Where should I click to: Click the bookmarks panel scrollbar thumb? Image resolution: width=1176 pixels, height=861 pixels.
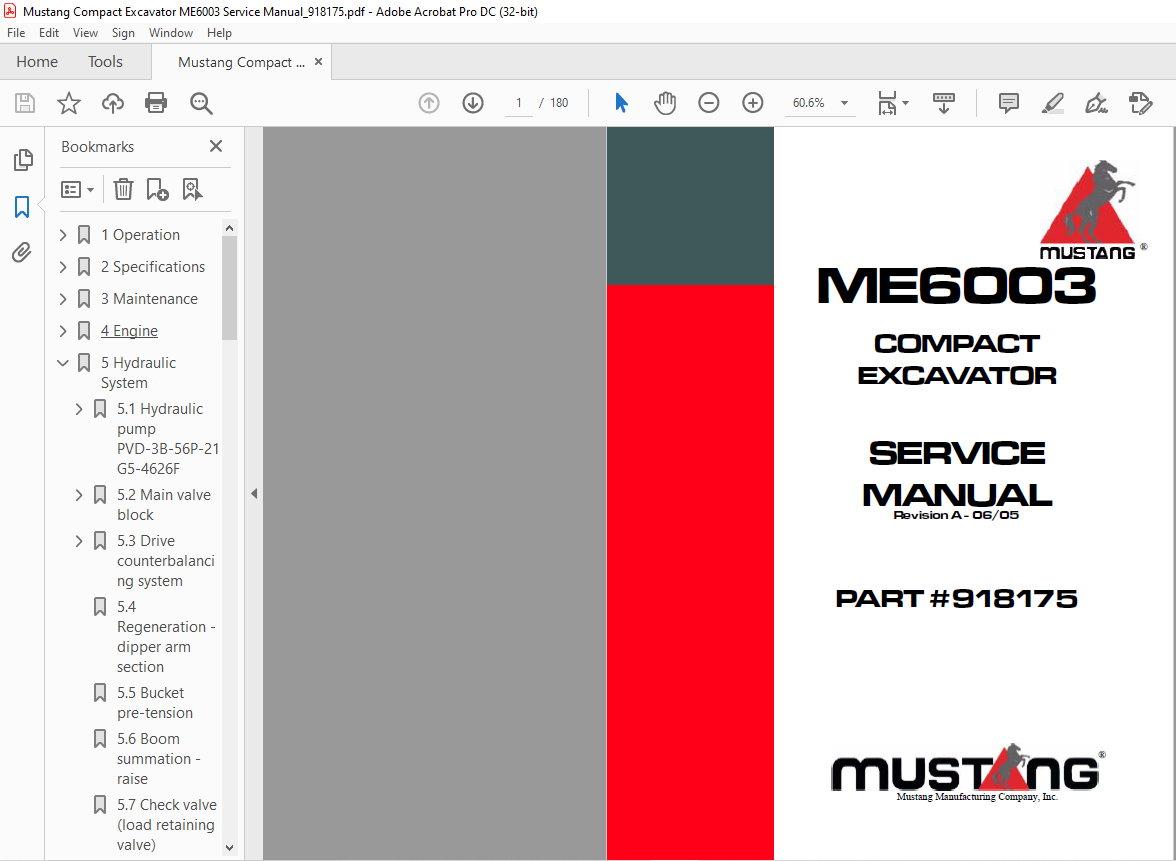(230, 288)
